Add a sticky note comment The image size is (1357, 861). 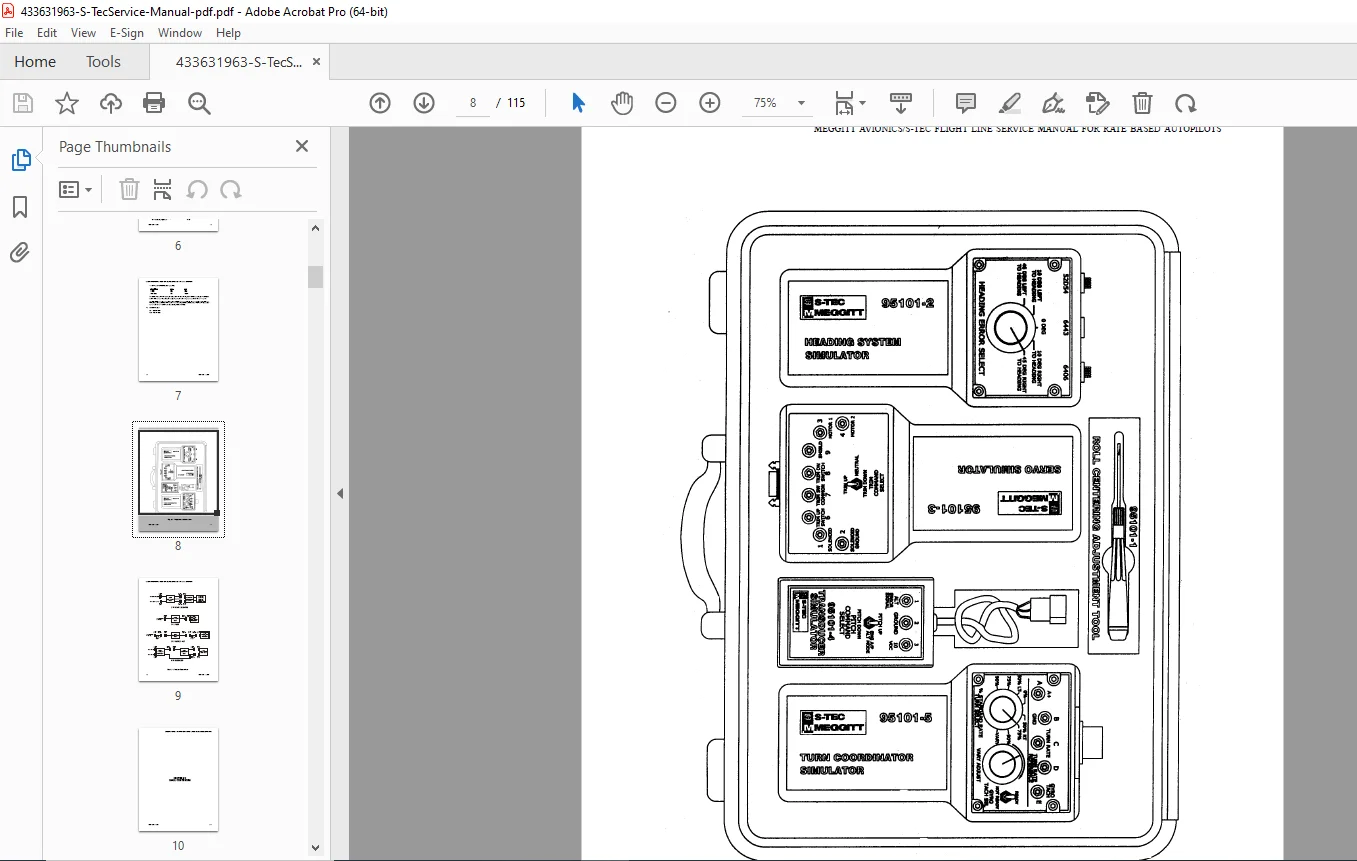(966, 103)
